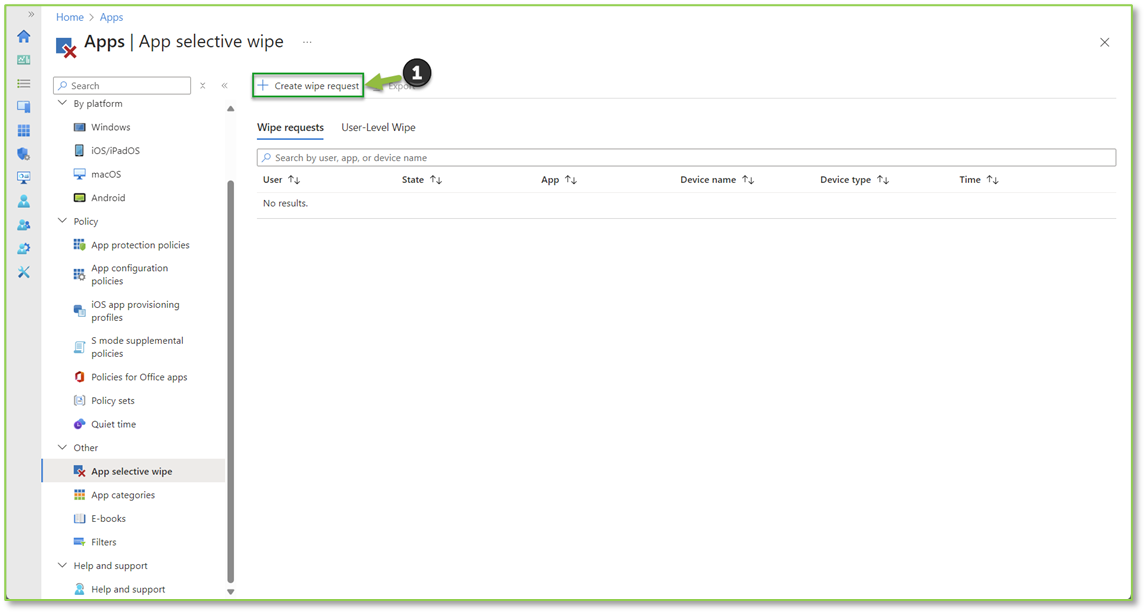Select the Wipe requests tab
The height and width of the screenshot is (614, 1146).
click(291, 127)
